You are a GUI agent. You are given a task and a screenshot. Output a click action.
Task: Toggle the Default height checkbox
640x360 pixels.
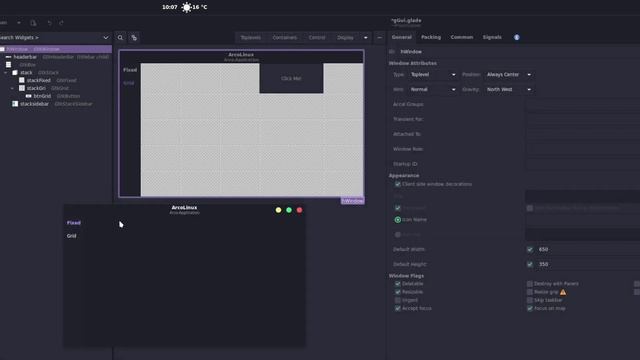pos(530,264)
